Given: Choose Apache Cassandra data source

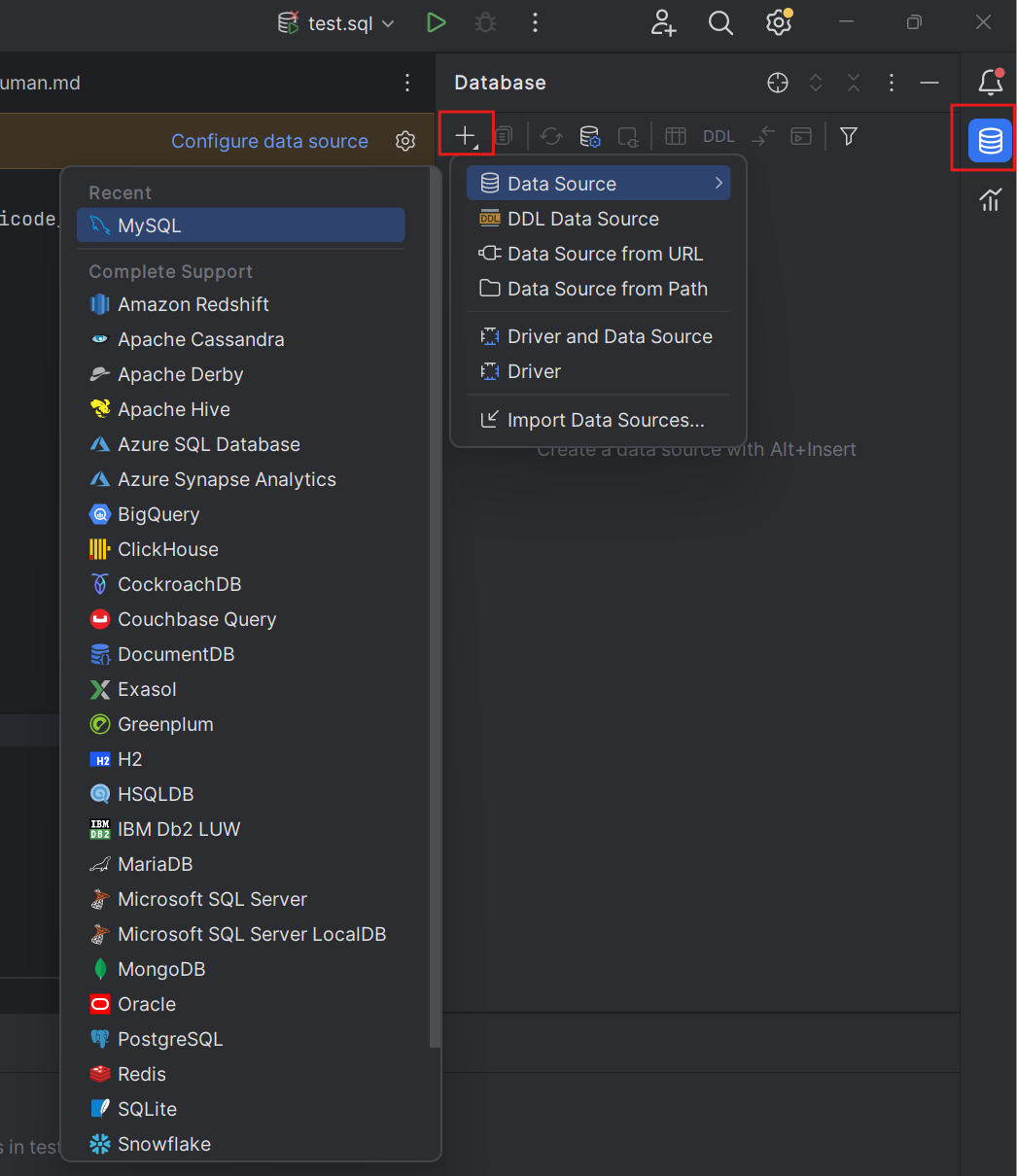Looking at the screenshot, I should 241,339.
